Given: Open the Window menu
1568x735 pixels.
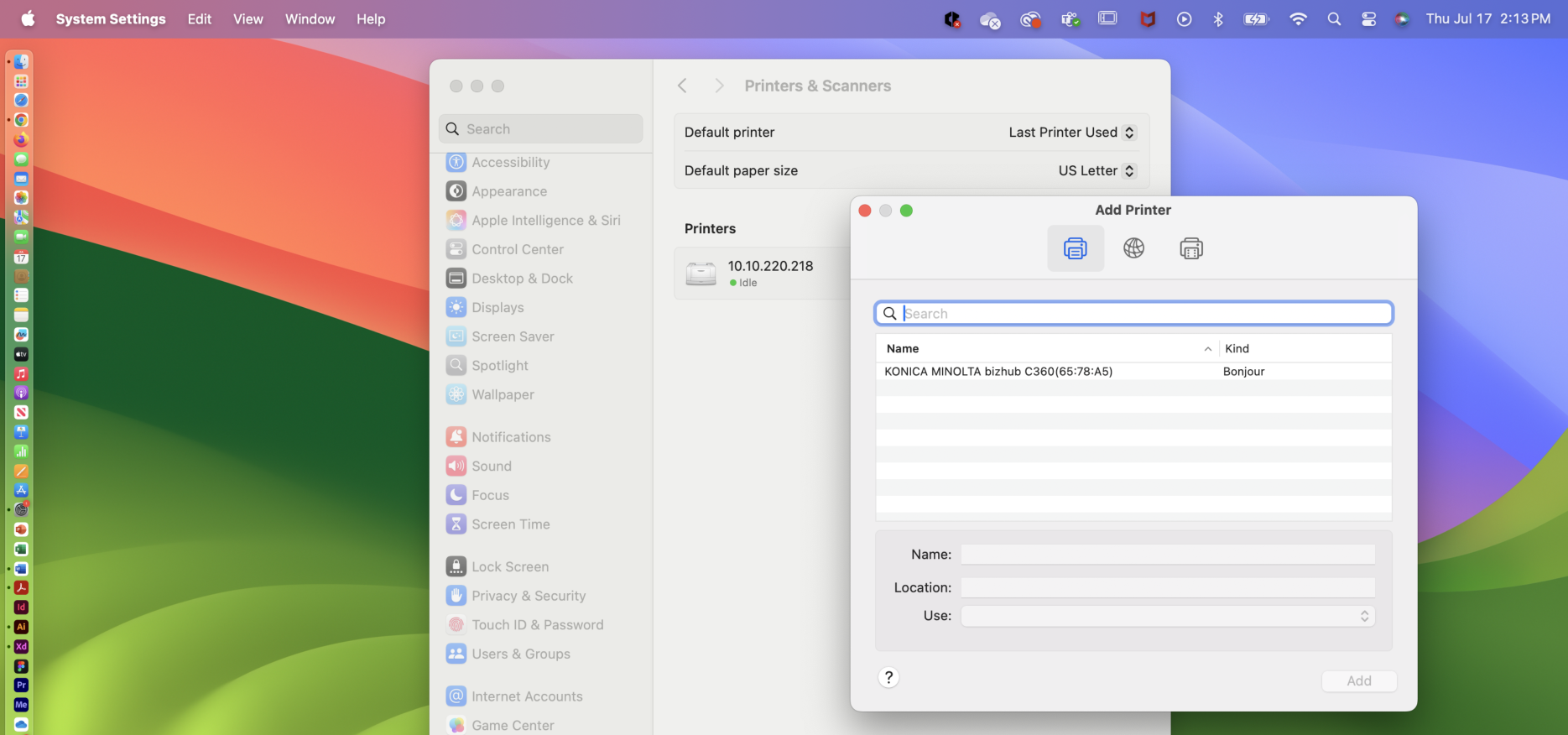Looking at the screenshot, I should [310, 18].
